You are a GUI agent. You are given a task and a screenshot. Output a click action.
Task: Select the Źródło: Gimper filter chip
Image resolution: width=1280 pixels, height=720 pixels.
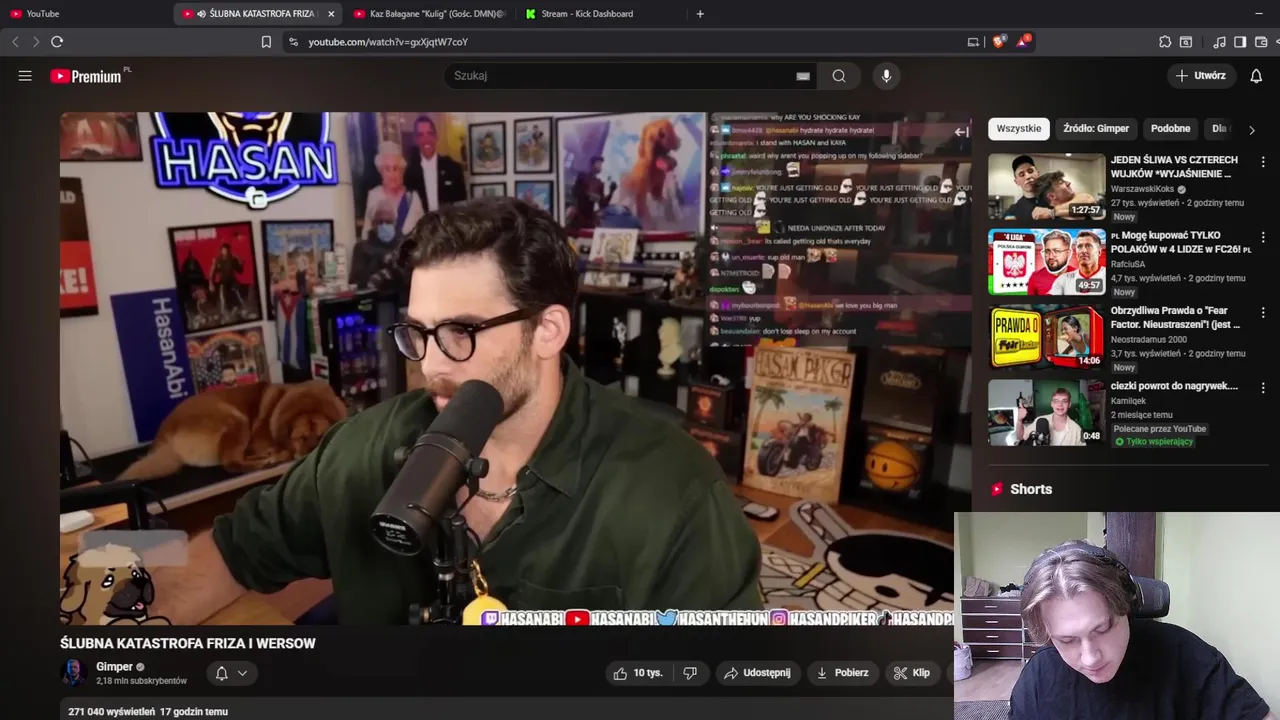coord(1096,129)
